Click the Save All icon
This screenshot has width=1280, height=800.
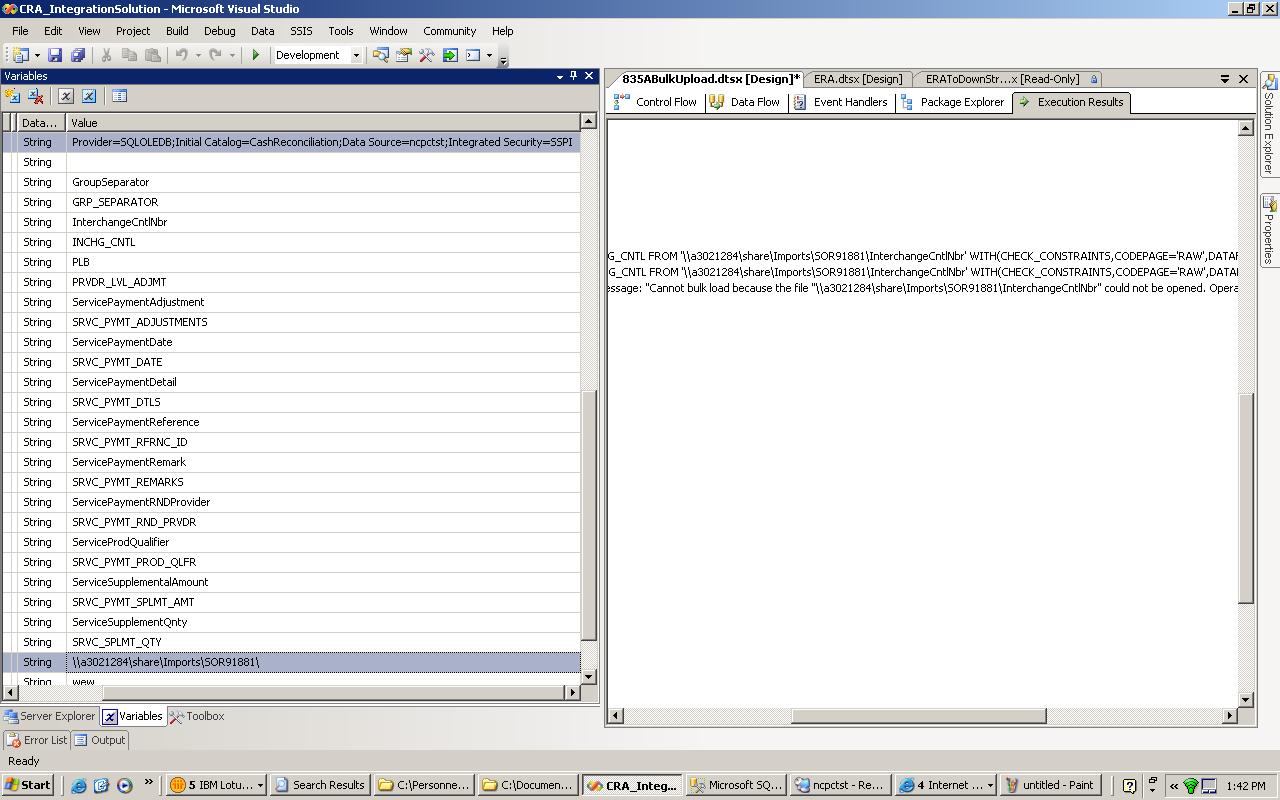tap(77, 55)
